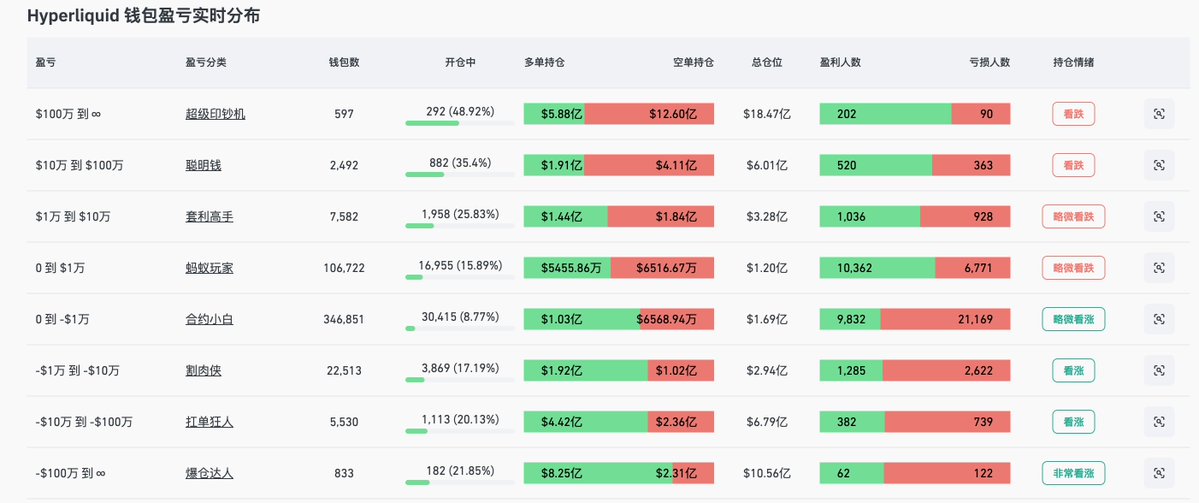This screenshot has width=1199, height=503.
Task: Click 看跌 sentiment tag in 超级印钞机 row
Action: (x=1074, y=114)
